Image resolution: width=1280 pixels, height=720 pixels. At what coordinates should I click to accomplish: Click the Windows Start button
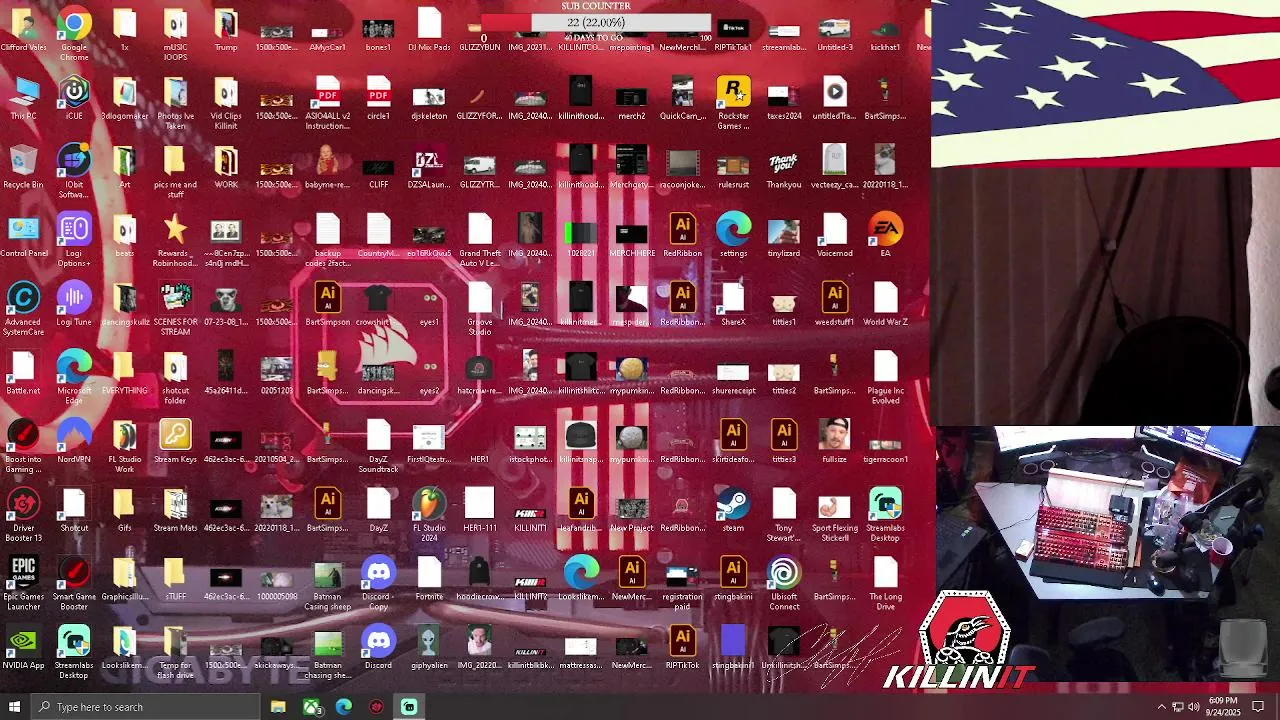point(14,707)
